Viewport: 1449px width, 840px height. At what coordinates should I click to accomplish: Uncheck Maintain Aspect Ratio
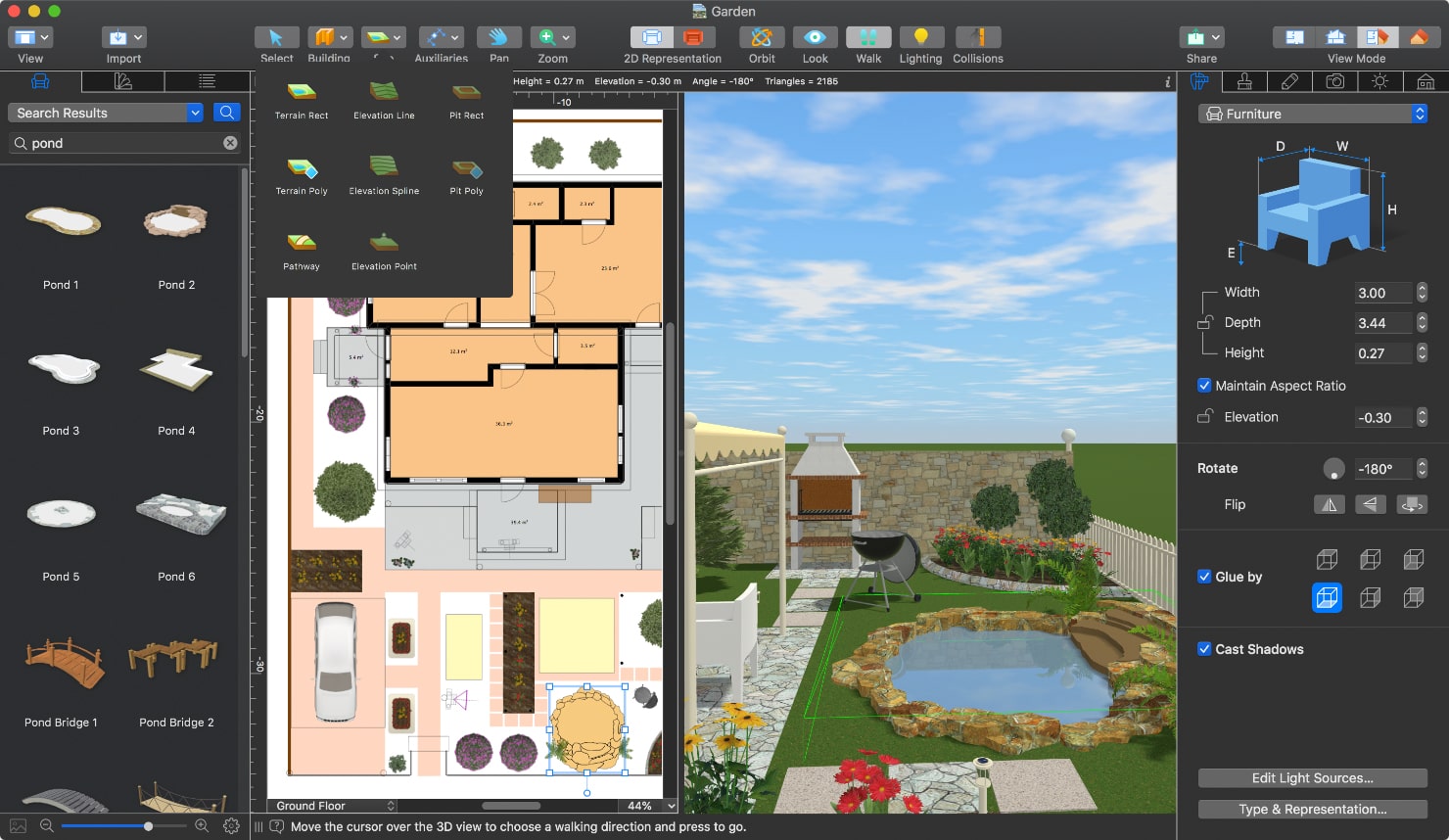1204,386
